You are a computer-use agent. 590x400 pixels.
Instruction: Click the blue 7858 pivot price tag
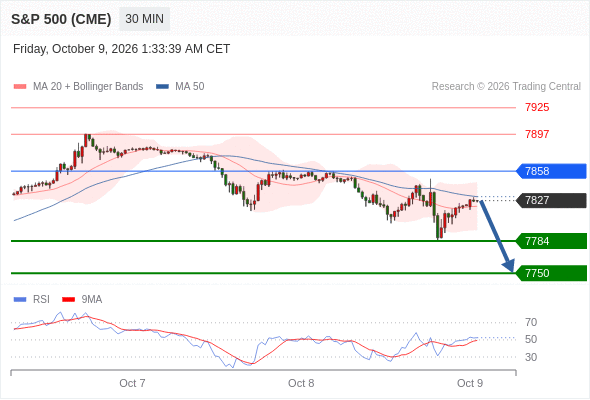pos(551,171)
